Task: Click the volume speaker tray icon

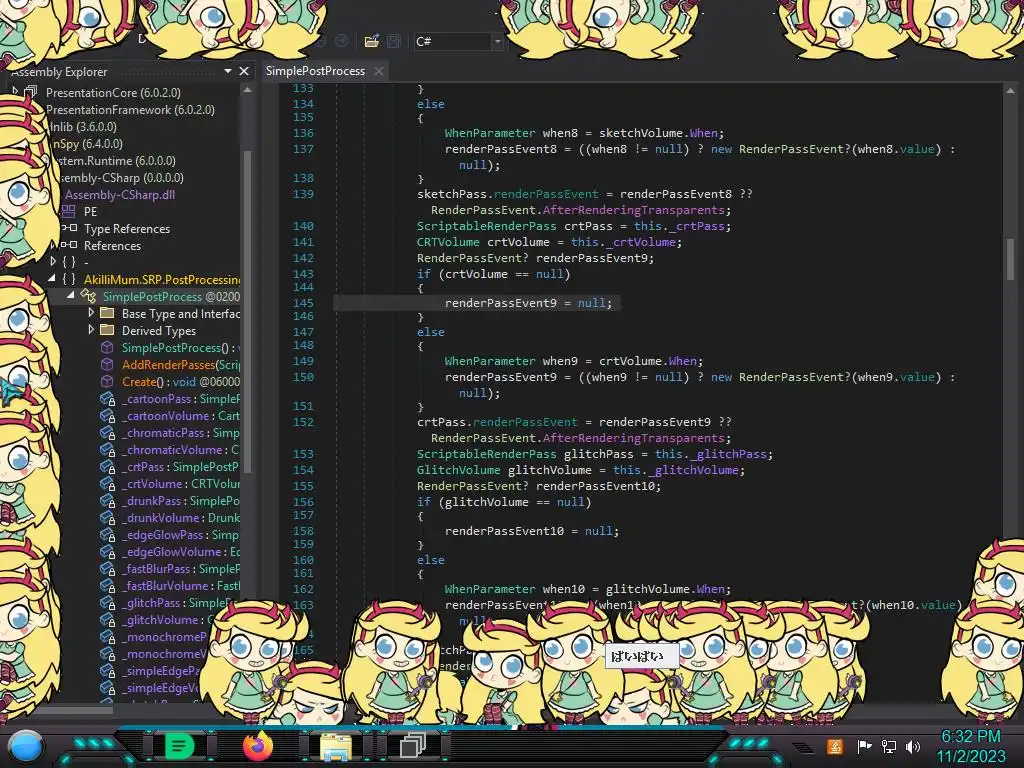Action: coord(913,746)
